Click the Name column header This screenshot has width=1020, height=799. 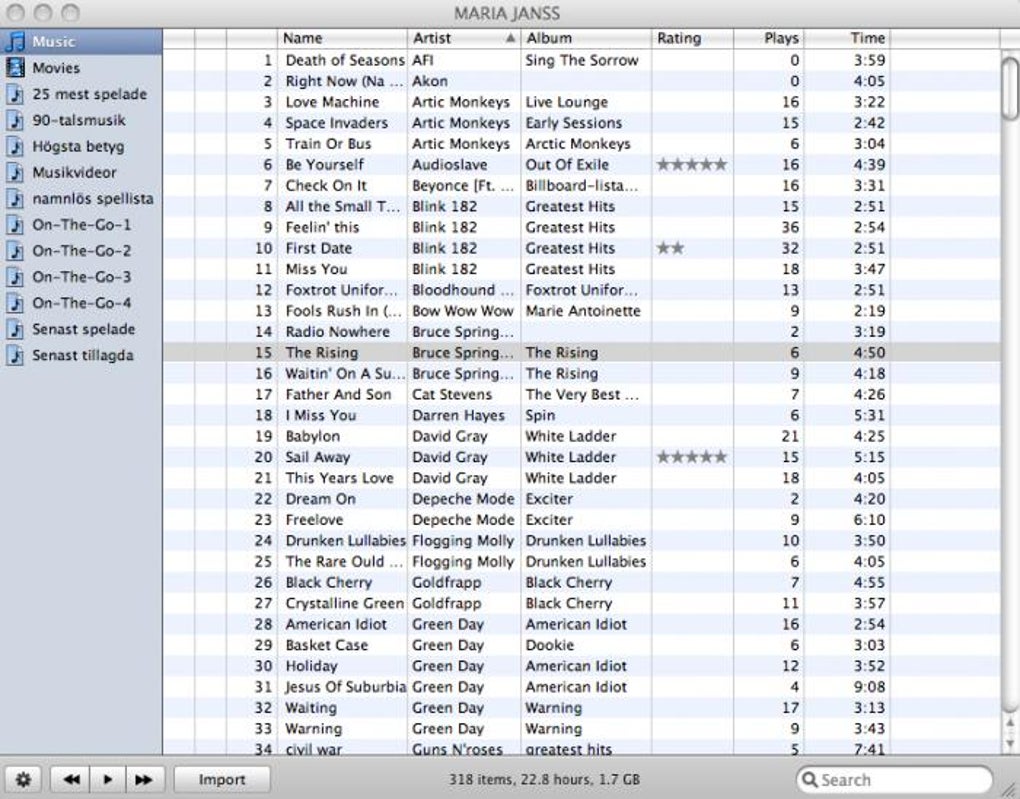(x=342, y=38)
